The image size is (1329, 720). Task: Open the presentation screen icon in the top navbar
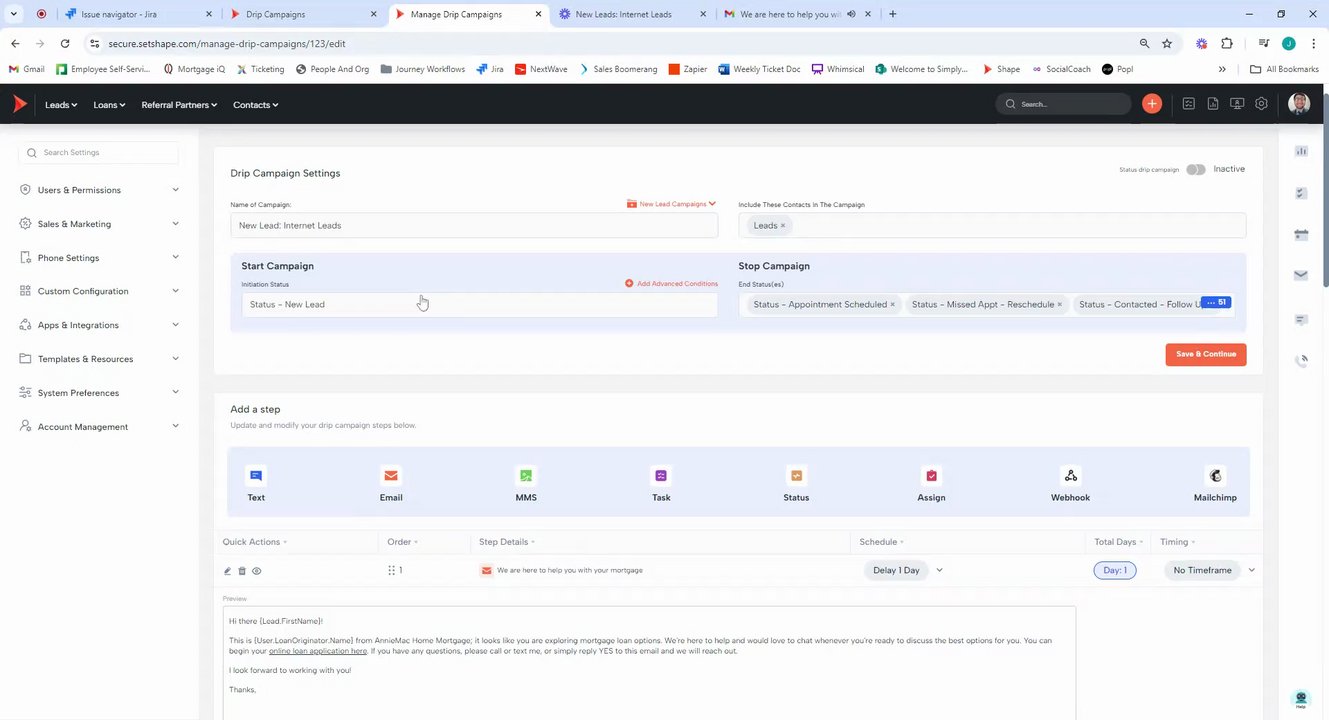click(x=1237, y=104)
